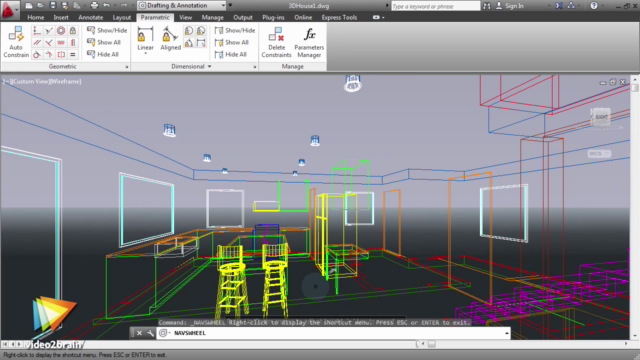This screenshot has width=640, height=360.
Task: Apply the Concentric geometric constraint
Action: pyautogui.click(x=61, y=30)
